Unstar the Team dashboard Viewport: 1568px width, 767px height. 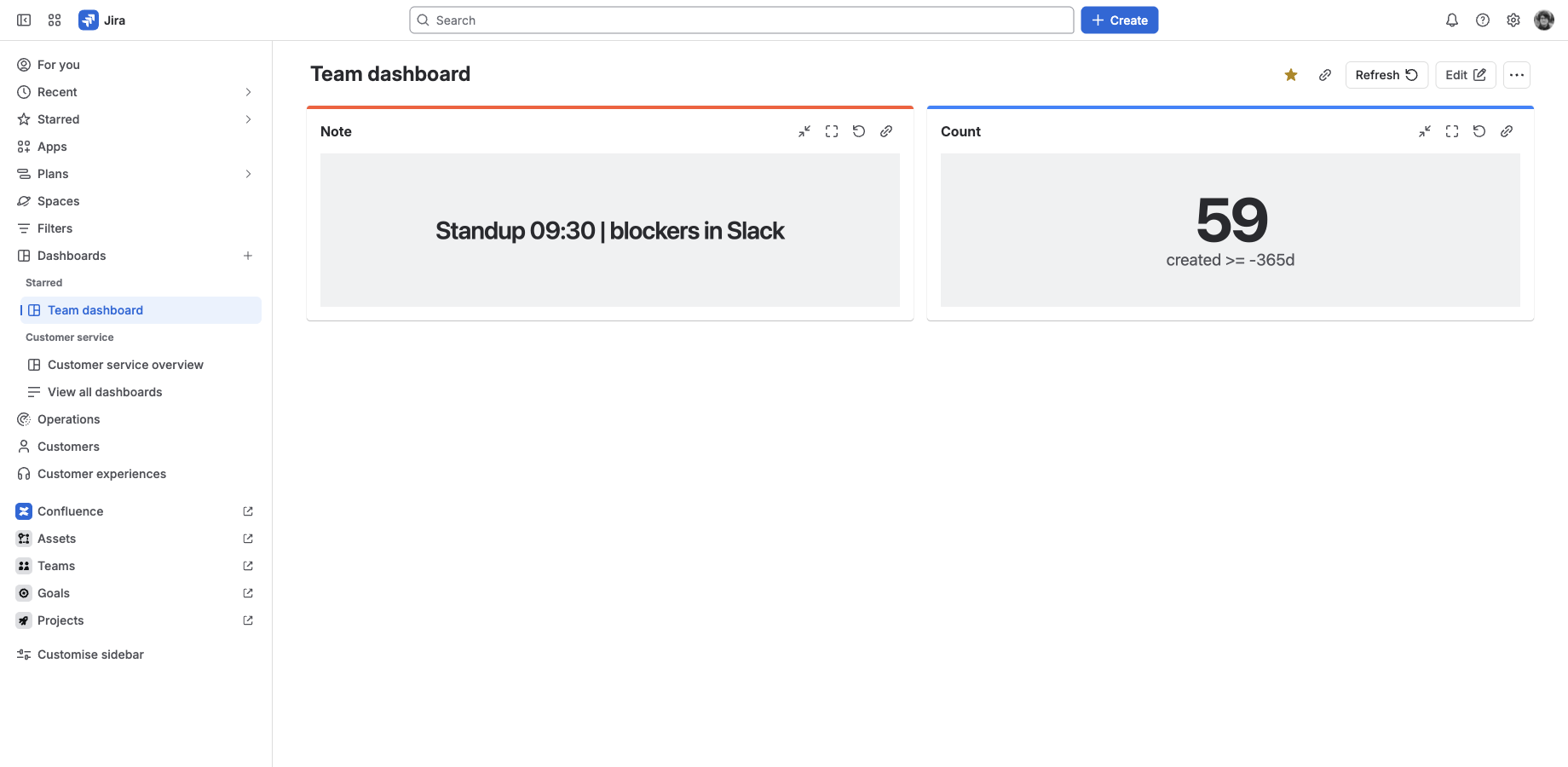[1291, 75]
